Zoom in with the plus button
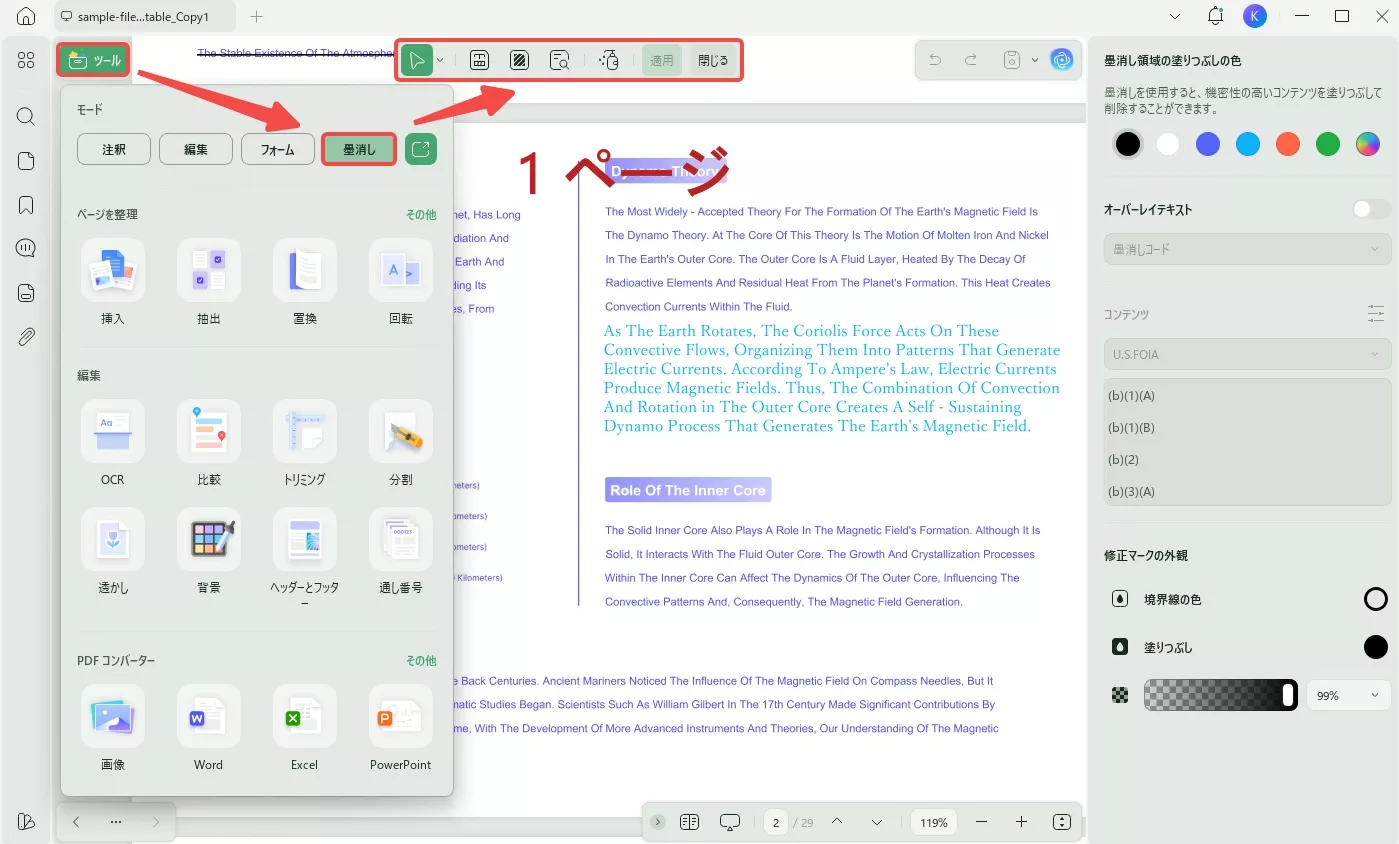1399x844 pixels. click(x=1021, y=822)
